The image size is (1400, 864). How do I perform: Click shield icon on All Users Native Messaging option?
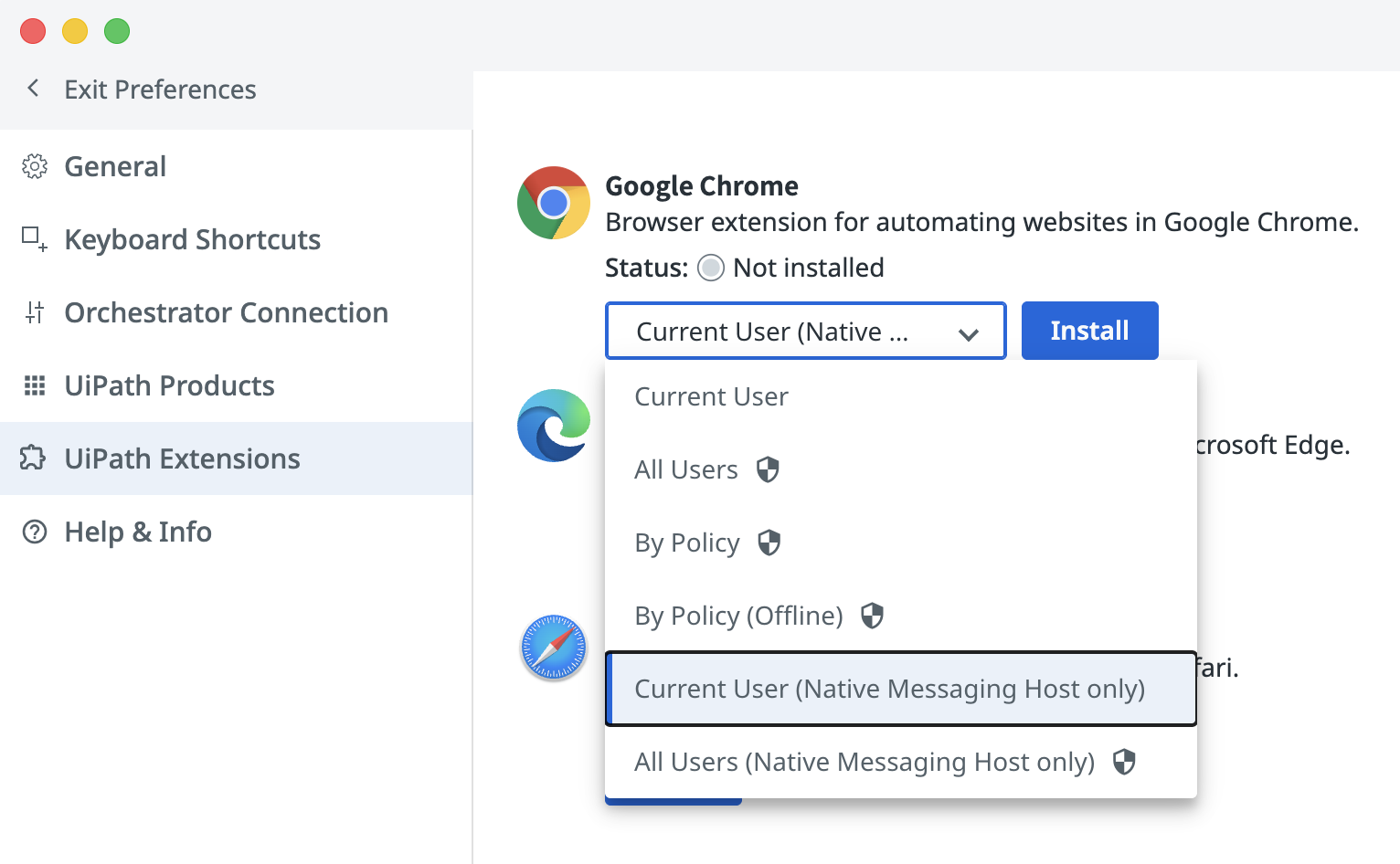(x=1124, y=762)
